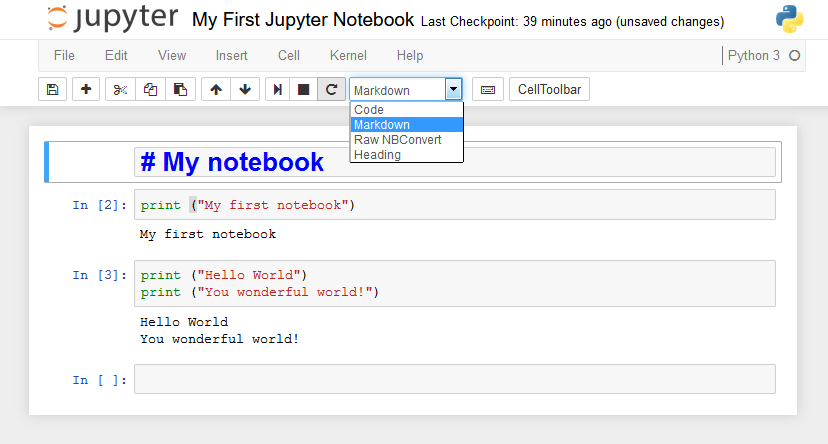This screenshot has height=444, width=828.
Task: Click into the '# My notebook' markdown cell
Action: coord(455,162)
